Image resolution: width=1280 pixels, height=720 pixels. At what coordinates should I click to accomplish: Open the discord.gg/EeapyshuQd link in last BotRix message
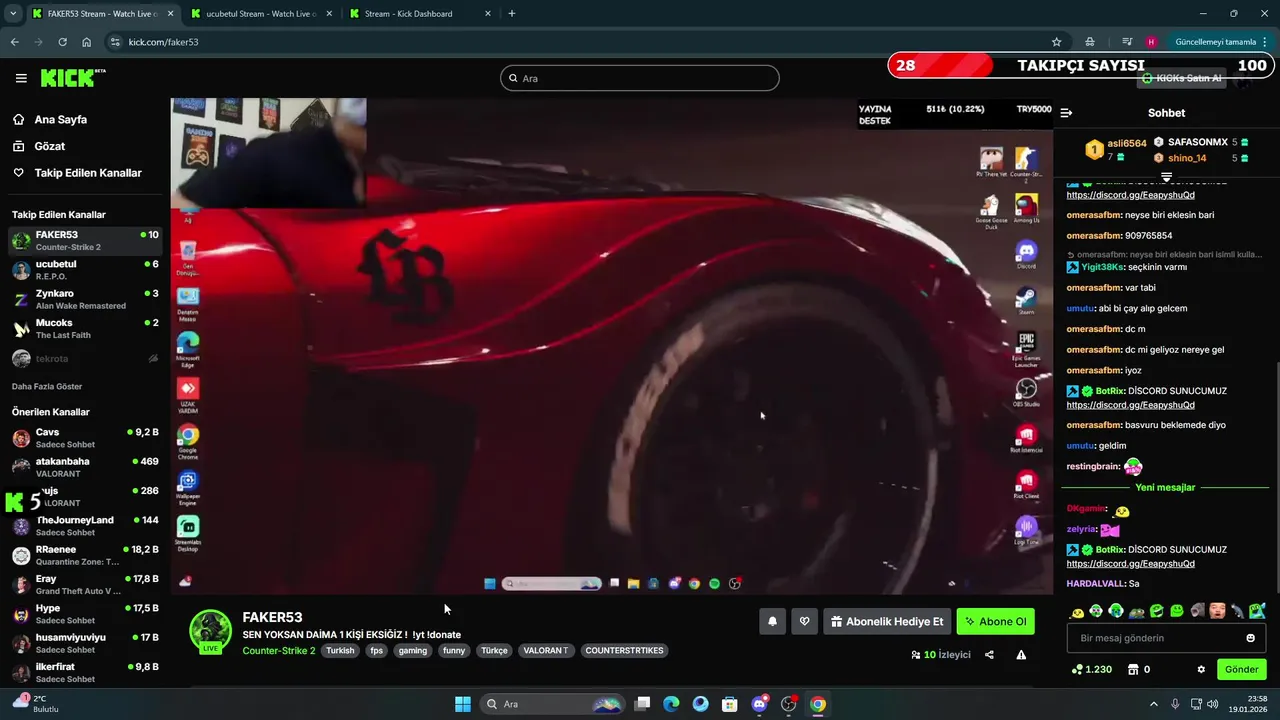pos(1130,564)
